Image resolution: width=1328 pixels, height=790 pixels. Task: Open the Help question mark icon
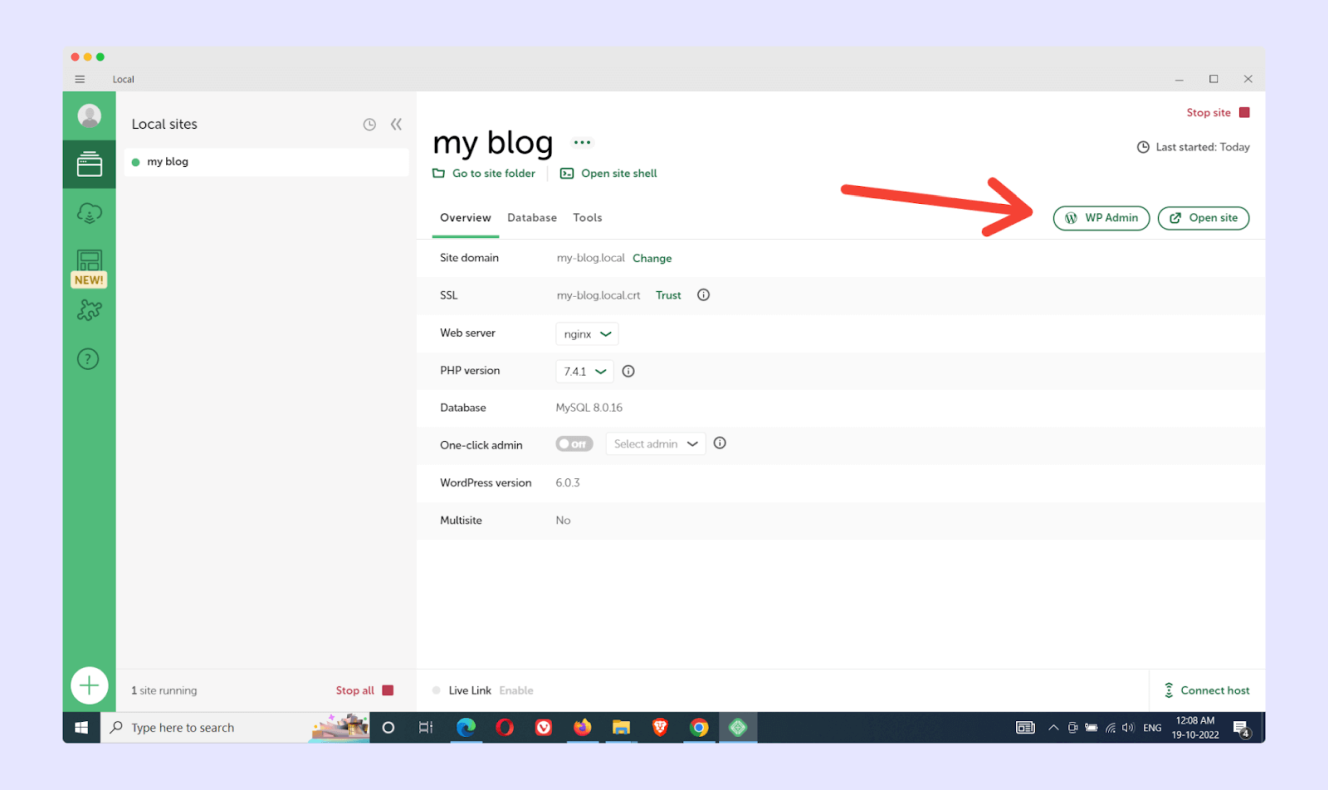pyautogui.click(x=88, y=359)
